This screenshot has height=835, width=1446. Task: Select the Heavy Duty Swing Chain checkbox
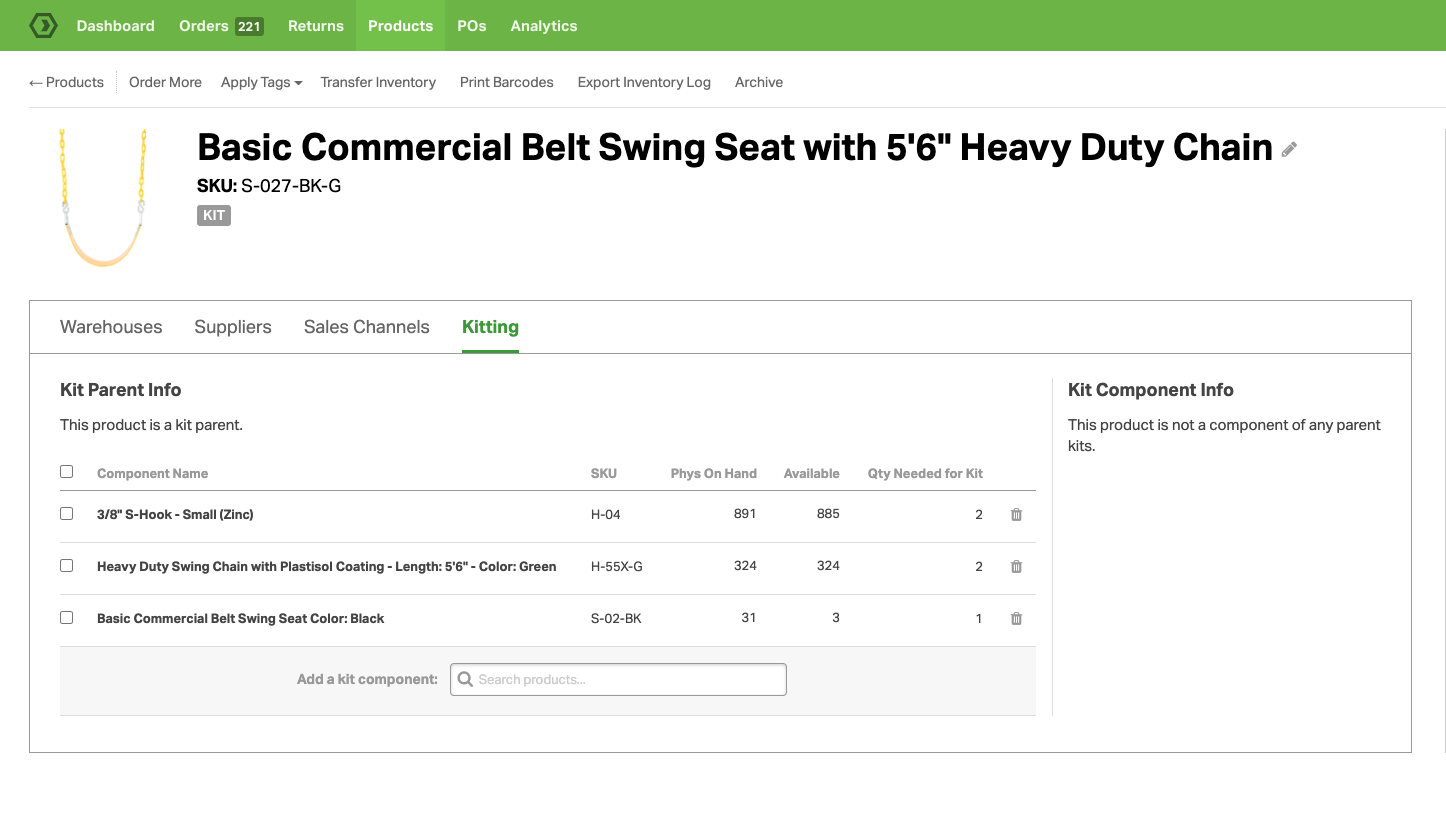(67, 566)
